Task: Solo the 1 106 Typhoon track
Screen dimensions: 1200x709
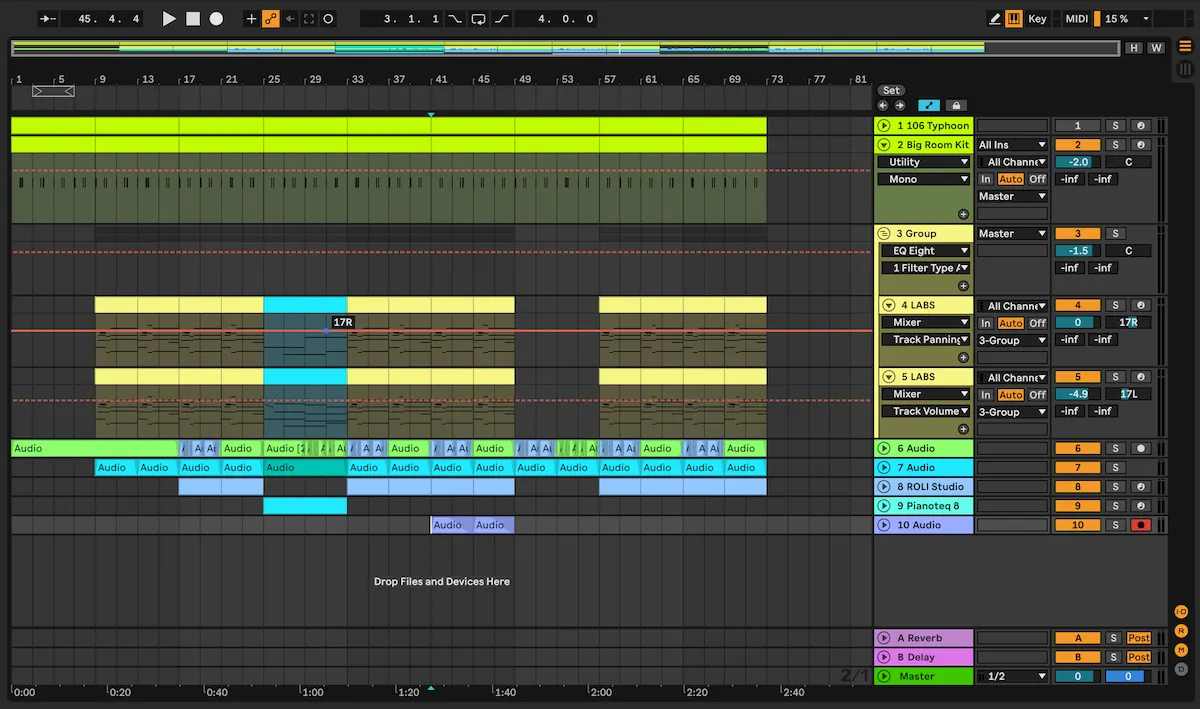Action: 1114,126
